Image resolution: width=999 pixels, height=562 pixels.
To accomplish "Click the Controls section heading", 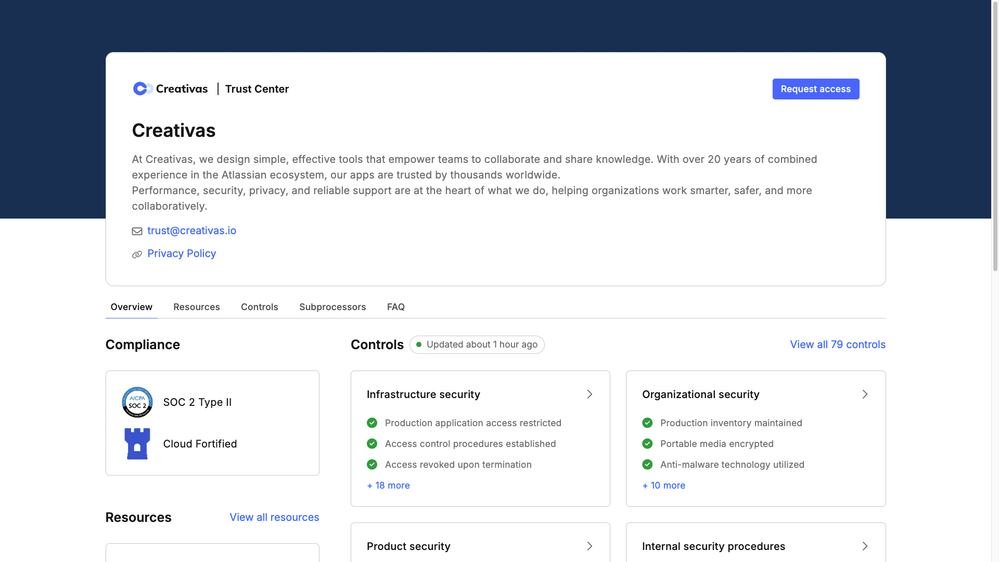I will 377,345.
